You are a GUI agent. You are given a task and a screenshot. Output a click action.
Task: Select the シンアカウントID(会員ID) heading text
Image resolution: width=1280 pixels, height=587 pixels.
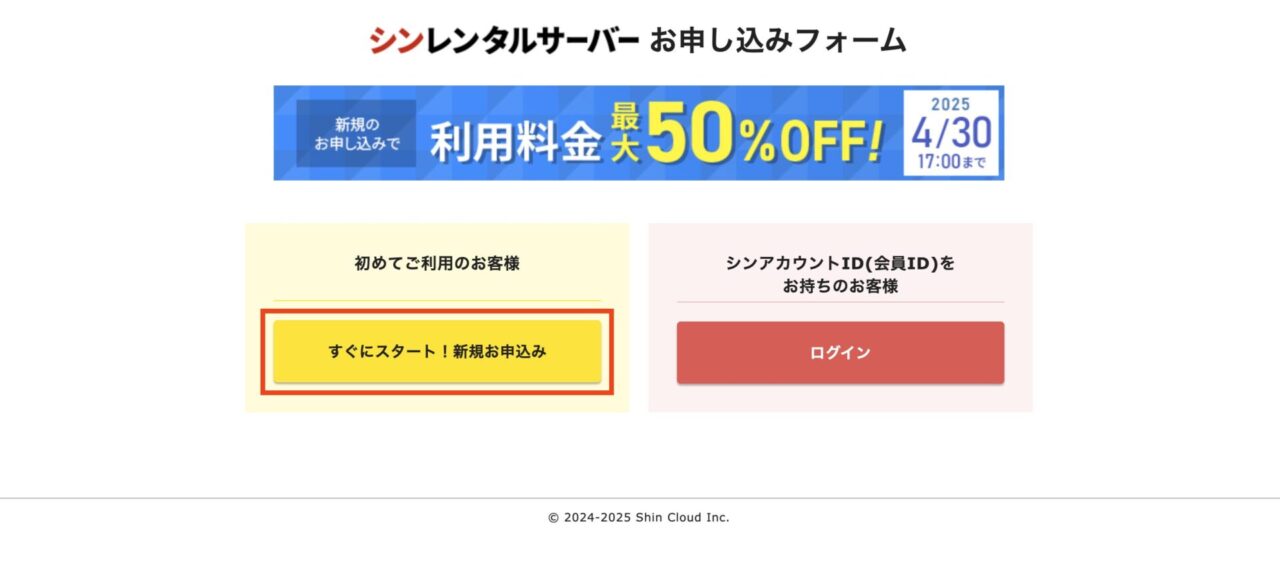pos(840,264)
